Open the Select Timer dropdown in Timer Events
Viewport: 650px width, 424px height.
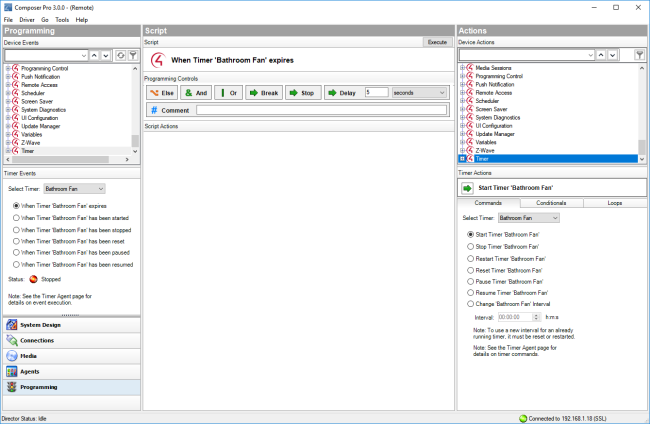pos(74,189)
